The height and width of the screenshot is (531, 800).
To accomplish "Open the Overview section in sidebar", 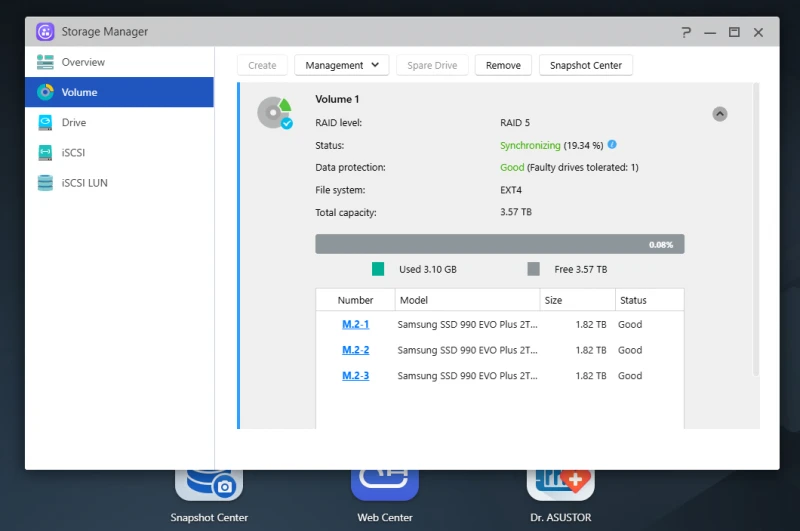I will (x=119, y=62).
